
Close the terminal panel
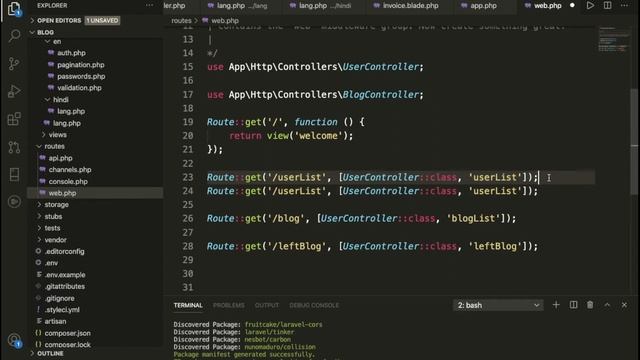(624, 305)
